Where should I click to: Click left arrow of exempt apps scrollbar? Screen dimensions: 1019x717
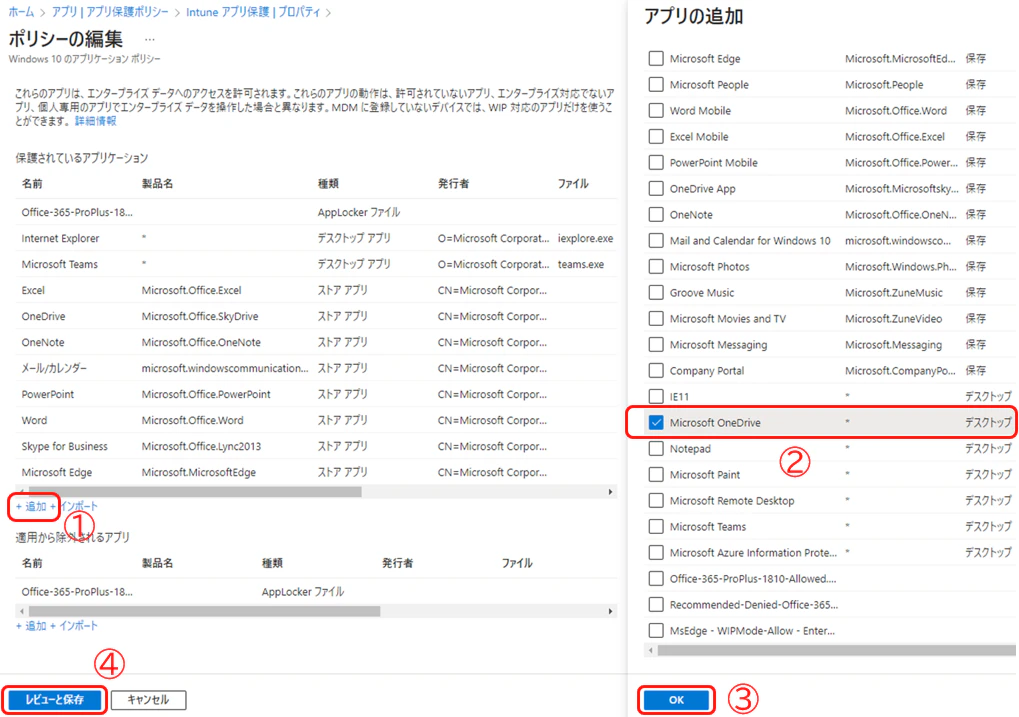(x=22, y=612)
